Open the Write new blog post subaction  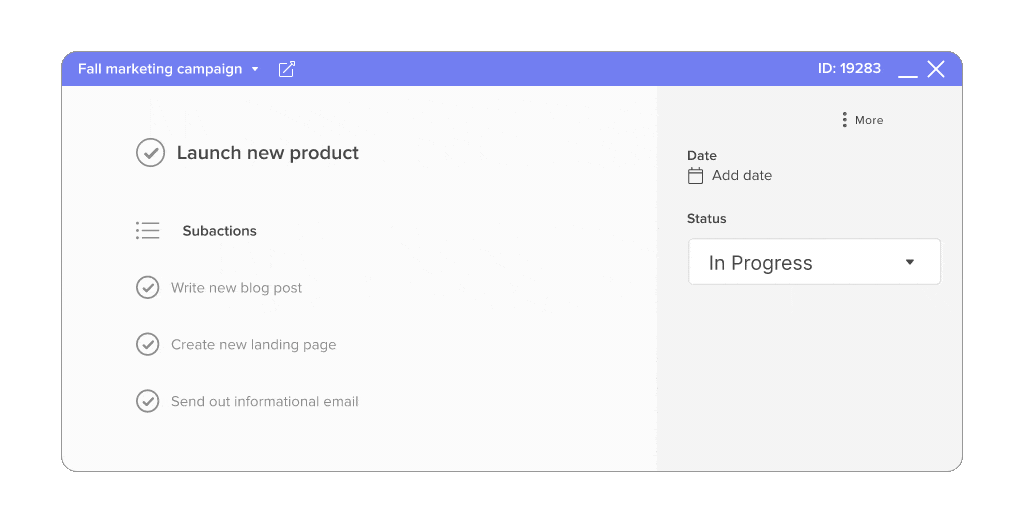pyautogui.click(x=236, y=288)
